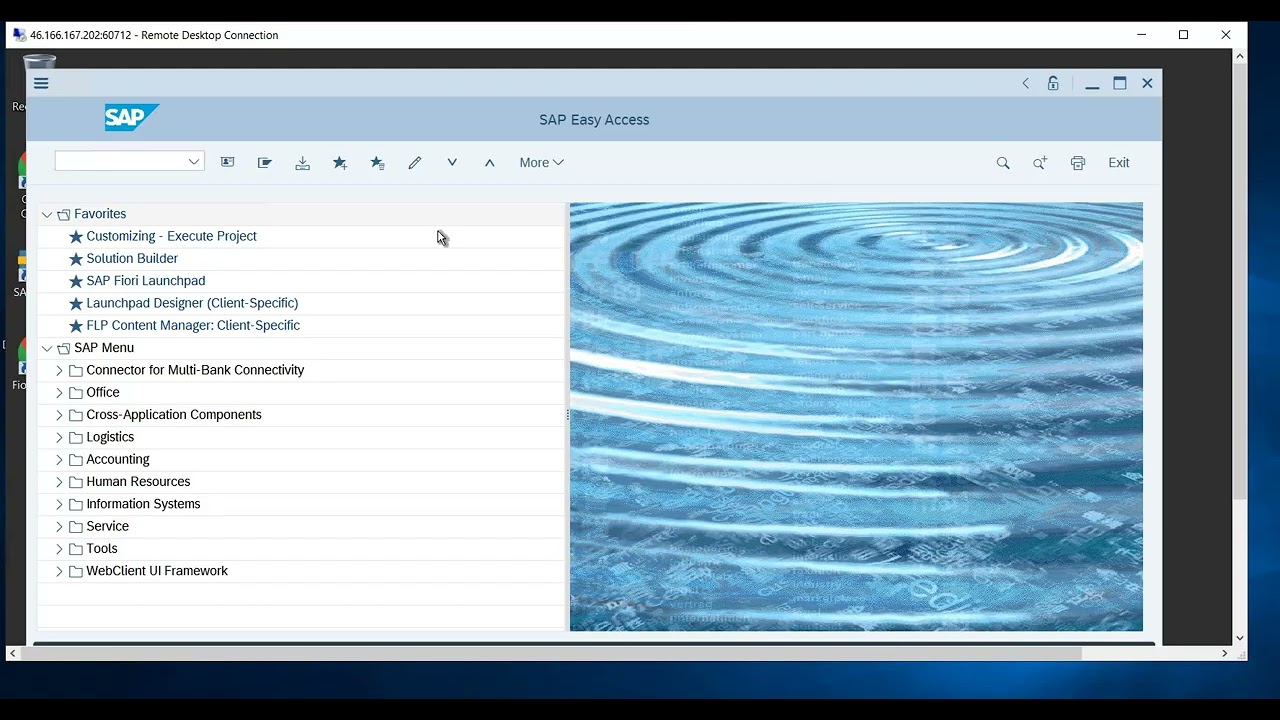Collapse the Favorites node
Screen dimensions: 1280x720
pos(47,214)
